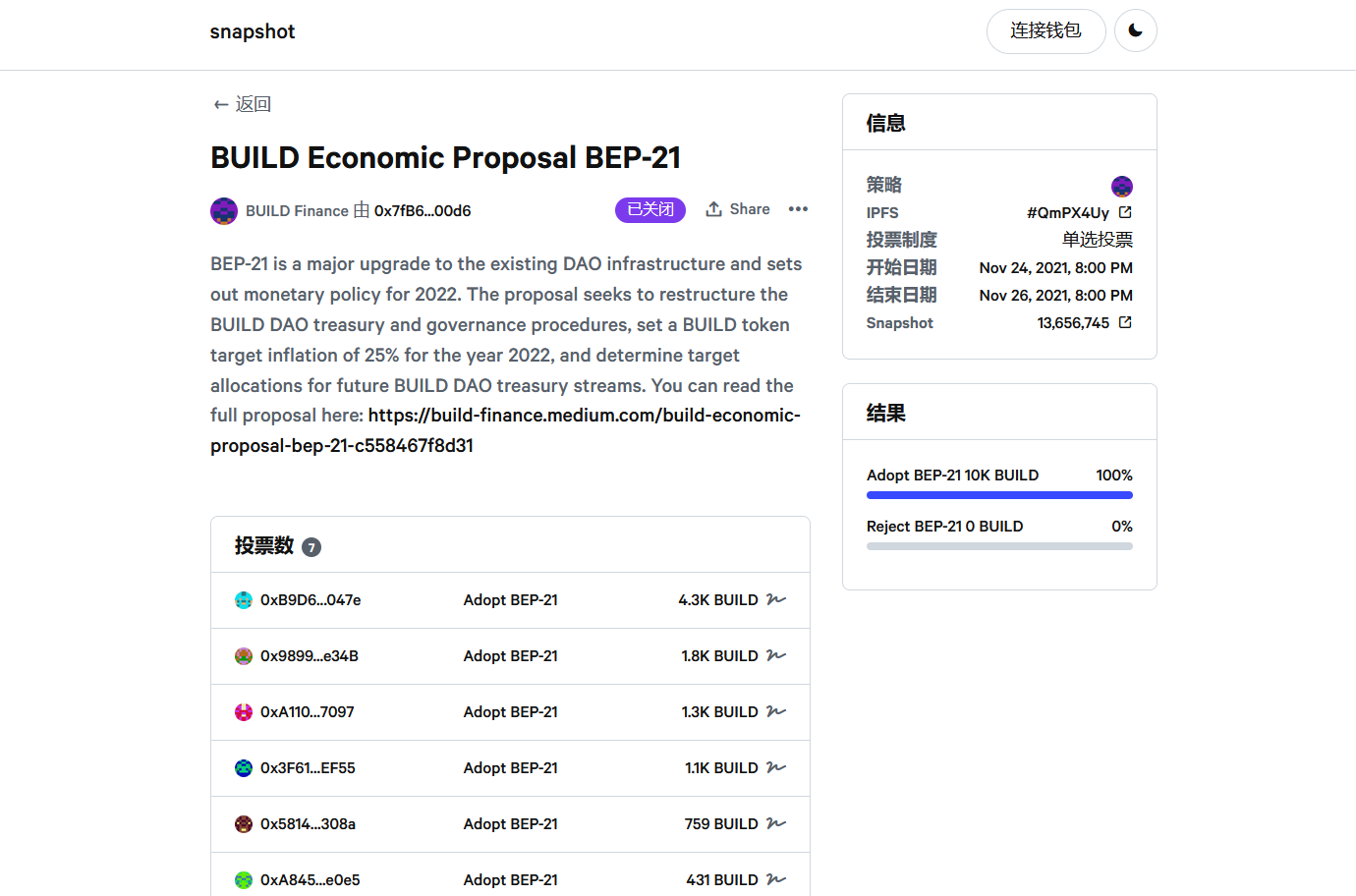Open voter 0xB9D6...047e profile
Image resolution: width=1356 pixels, height=896 pixels.
[311, 600]
